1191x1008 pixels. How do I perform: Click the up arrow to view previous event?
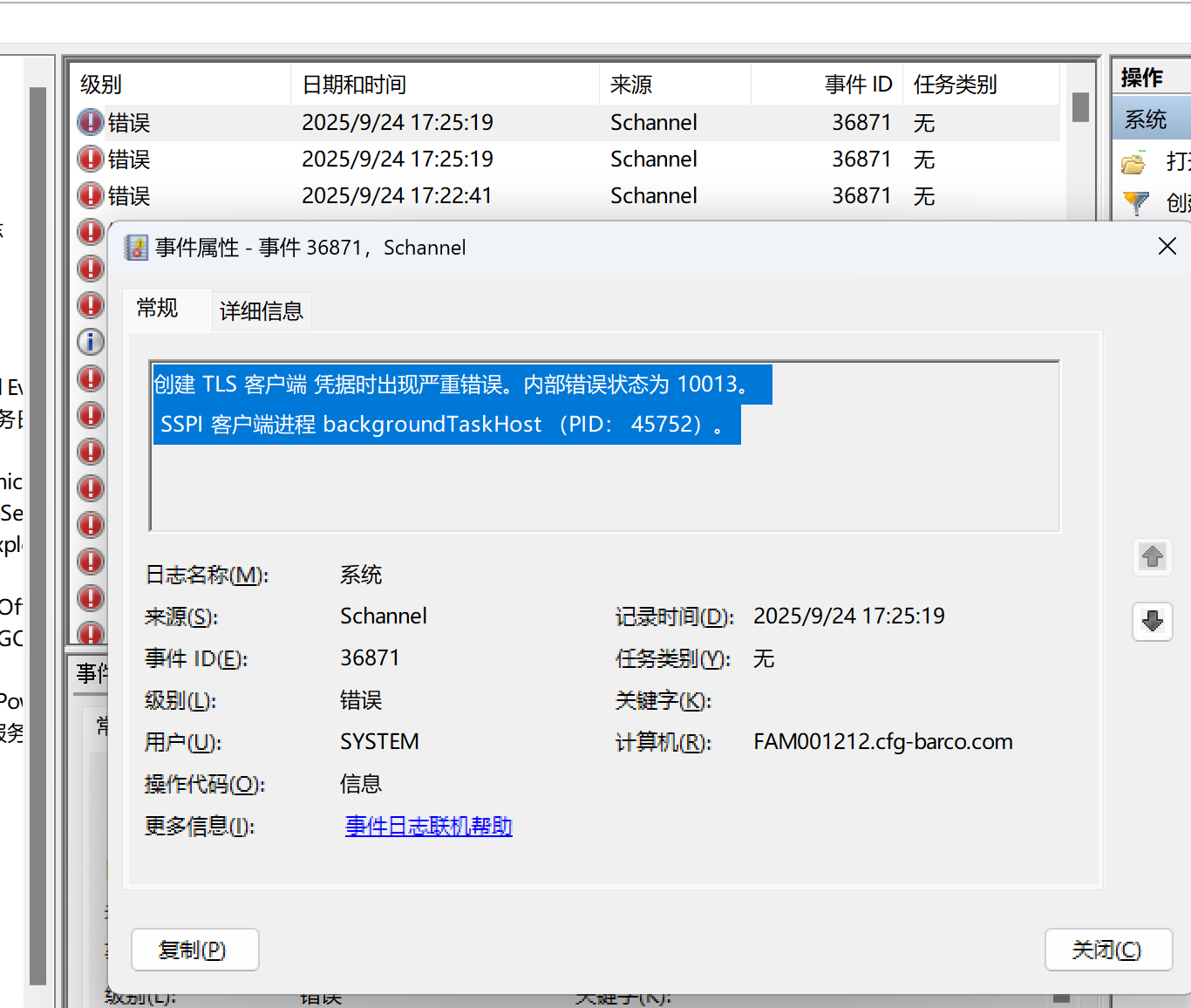pyautogui.click(x=1152, y=557)
